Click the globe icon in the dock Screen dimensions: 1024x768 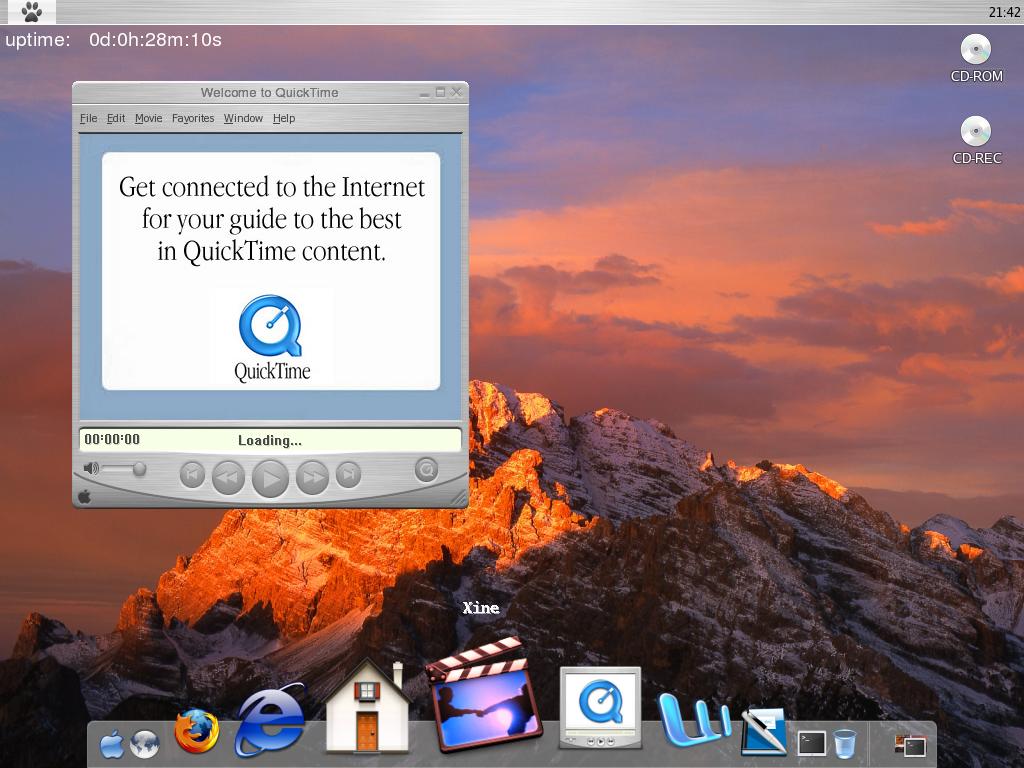point(144,744)
